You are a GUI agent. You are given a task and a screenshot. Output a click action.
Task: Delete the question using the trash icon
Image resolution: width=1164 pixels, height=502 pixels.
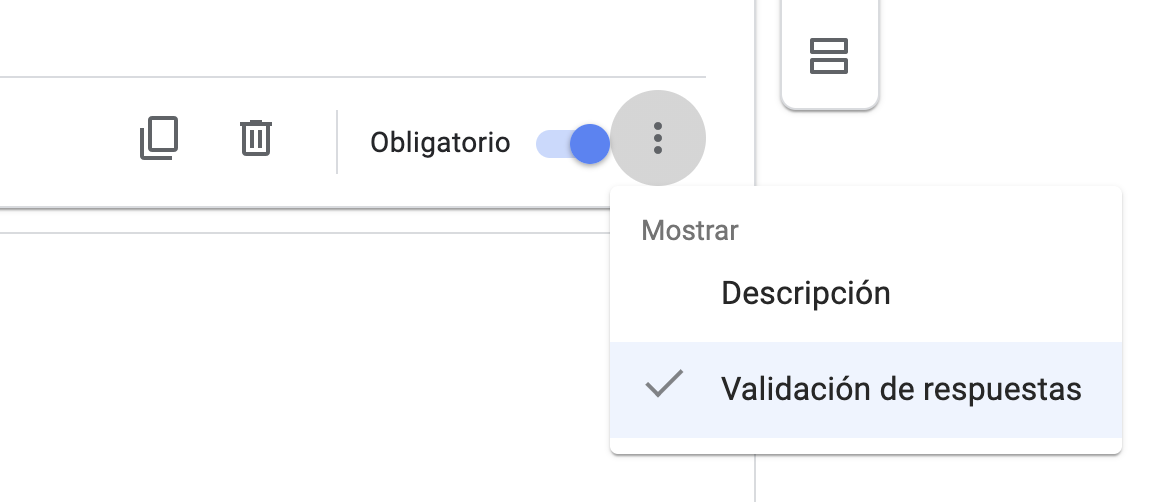click(256, 138)
